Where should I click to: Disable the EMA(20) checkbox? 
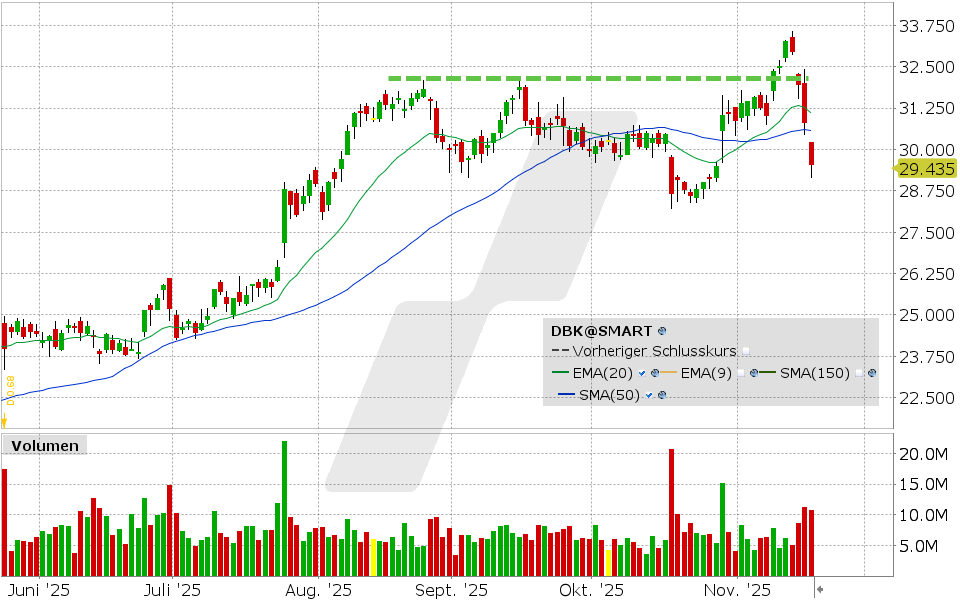pos(641,372)
